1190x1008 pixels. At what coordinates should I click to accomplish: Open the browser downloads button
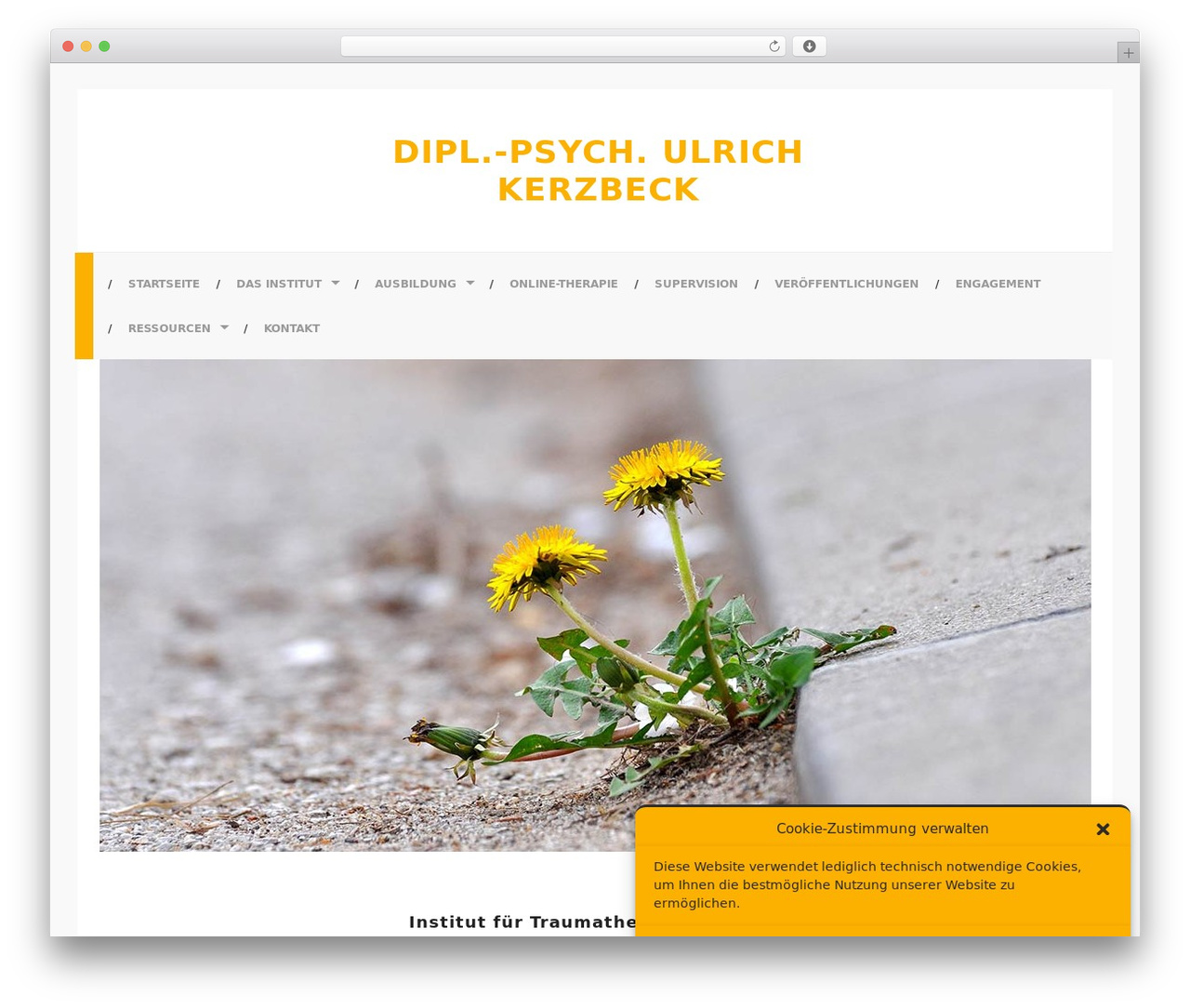[809, 46]
